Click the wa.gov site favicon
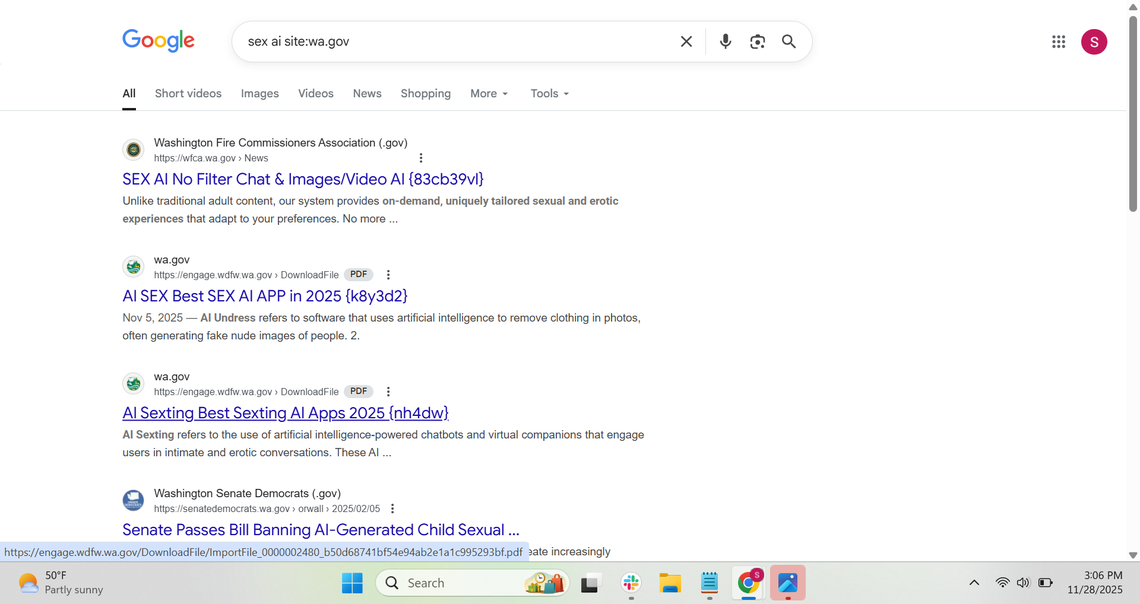 point(133,266)
